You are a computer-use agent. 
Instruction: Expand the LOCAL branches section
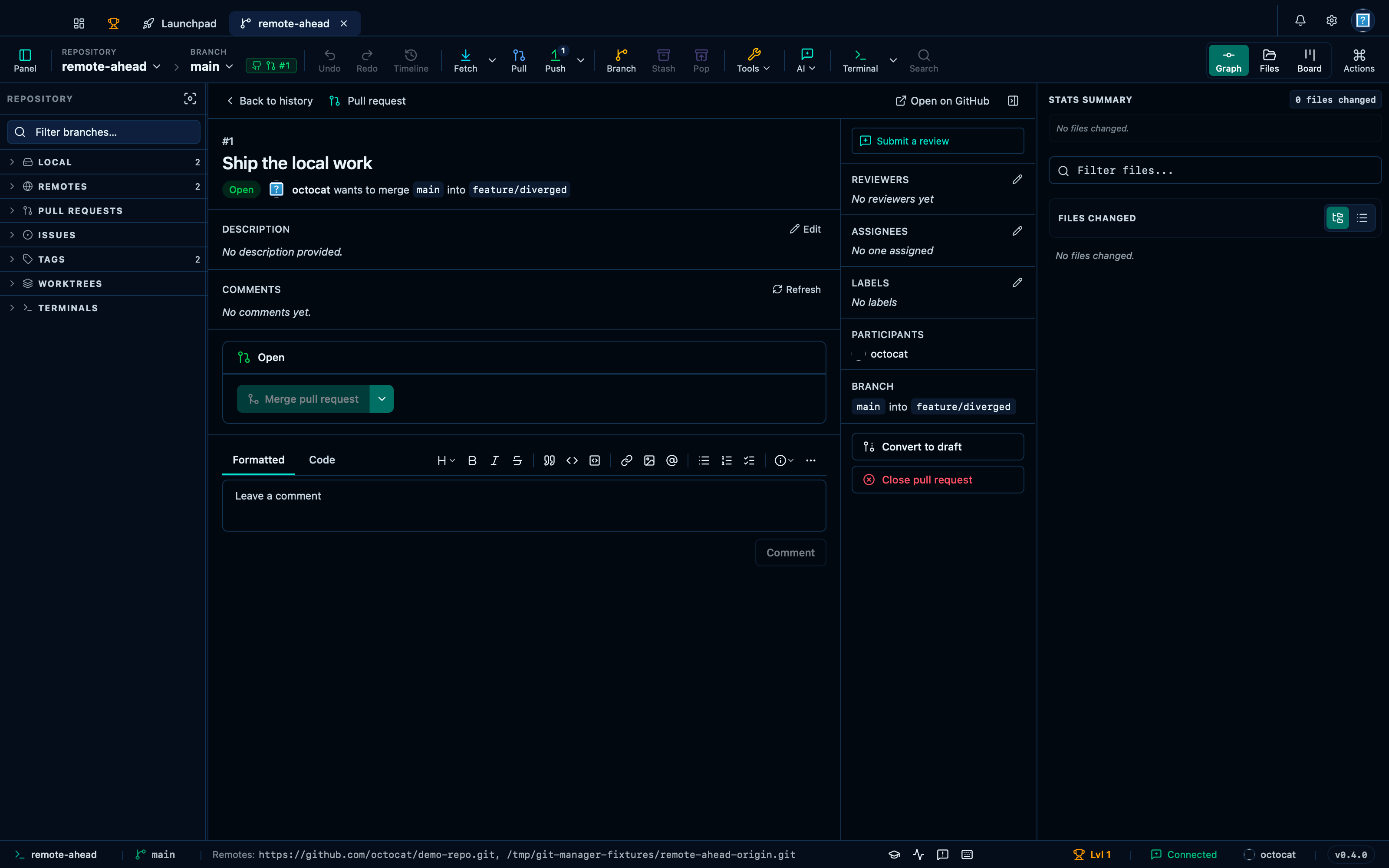pos(103,162)
